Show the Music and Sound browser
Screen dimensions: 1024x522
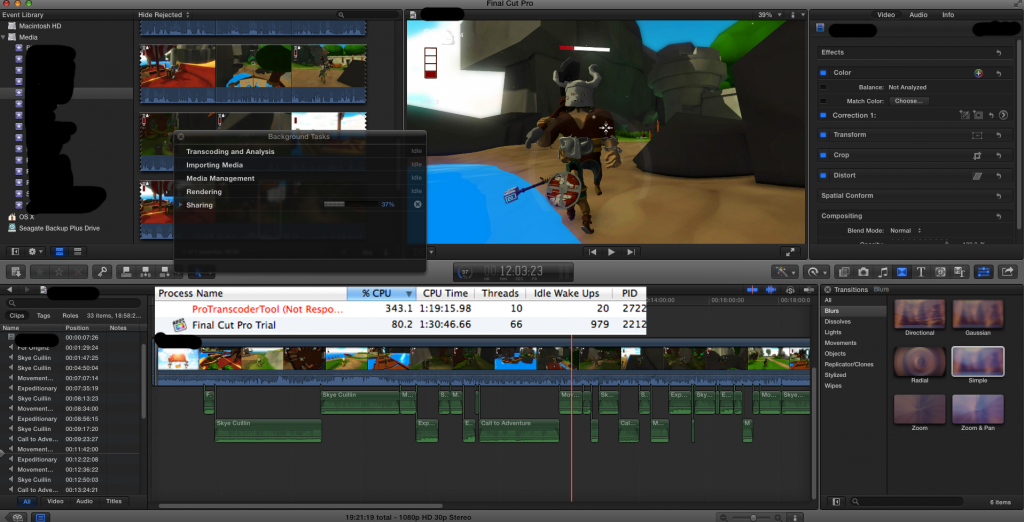coord(882,271)
